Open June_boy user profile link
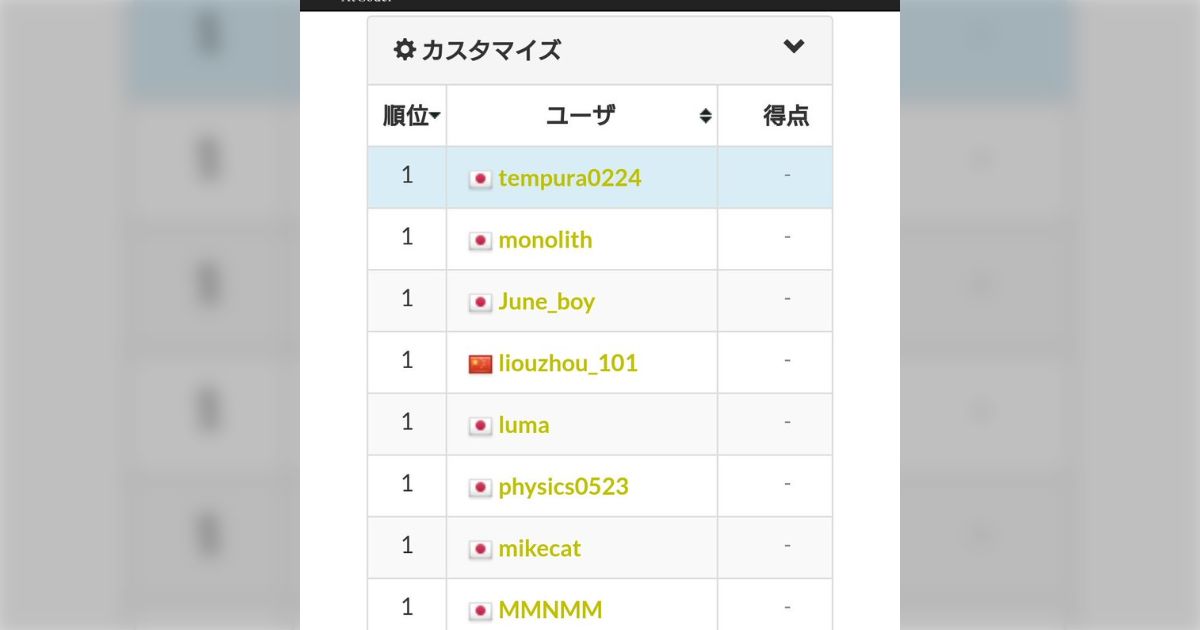Viewport: 1200px width, 630px height. point(546,302)
